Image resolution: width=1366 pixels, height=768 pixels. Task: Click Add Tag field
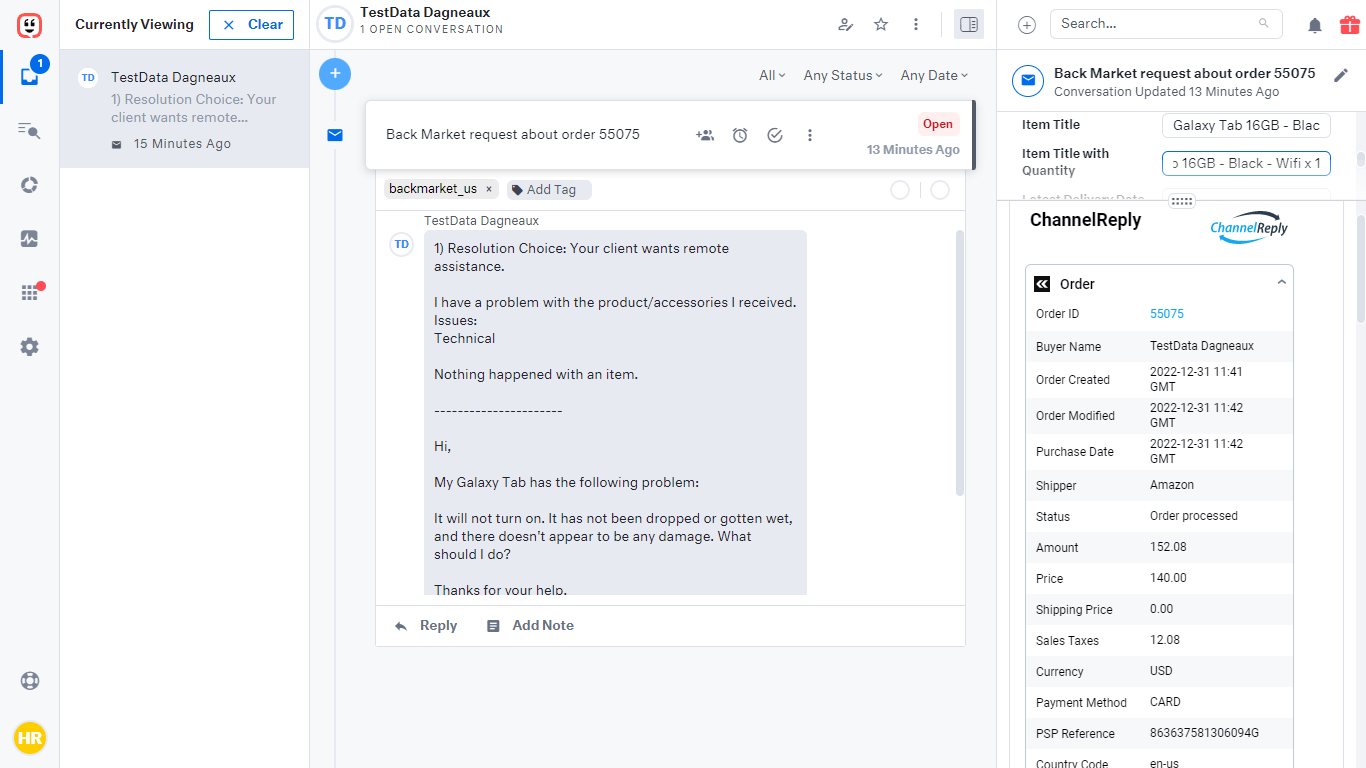(x=549, y=190)
